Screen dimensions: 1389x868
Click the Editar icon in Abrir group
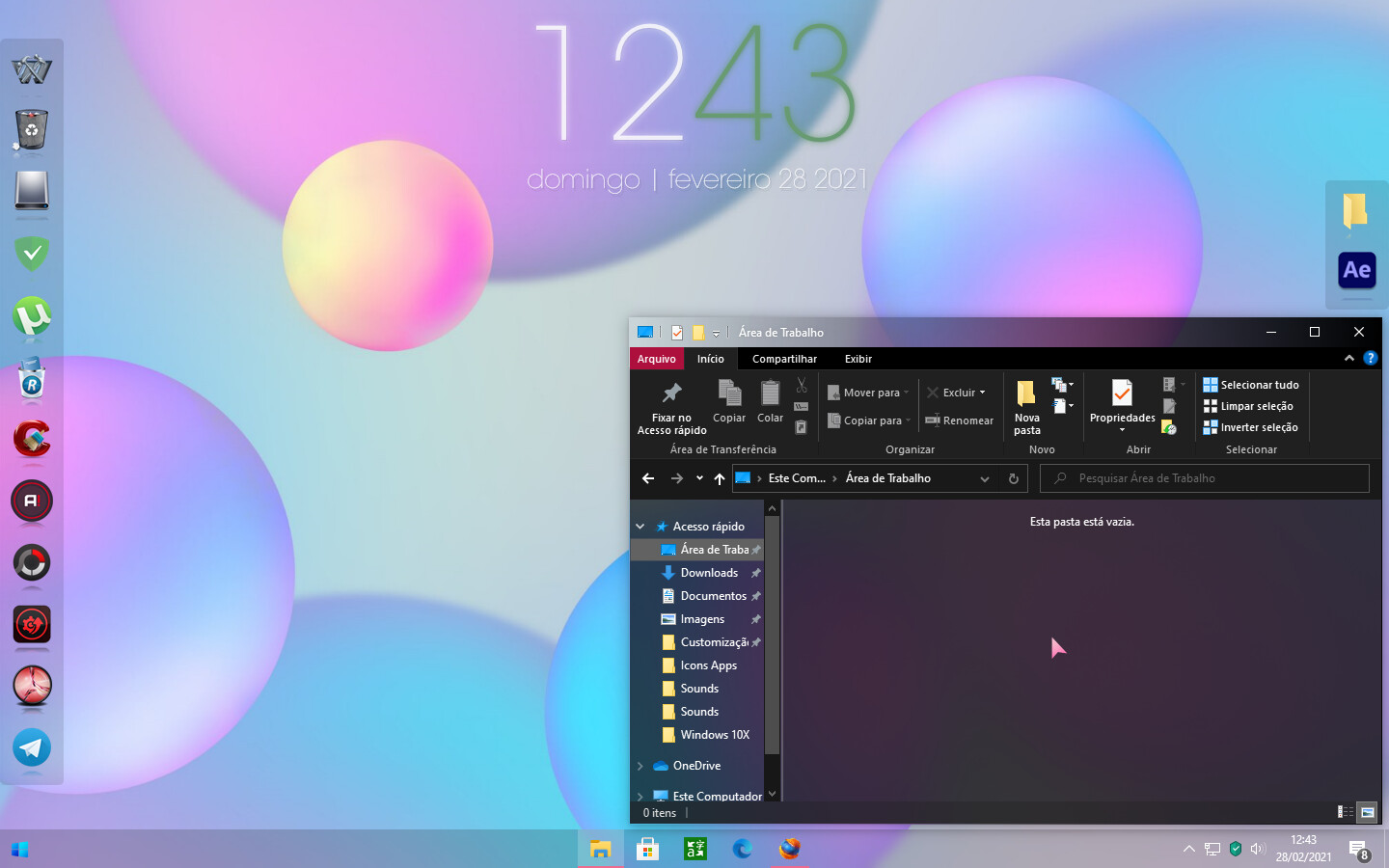(1170, 406)
